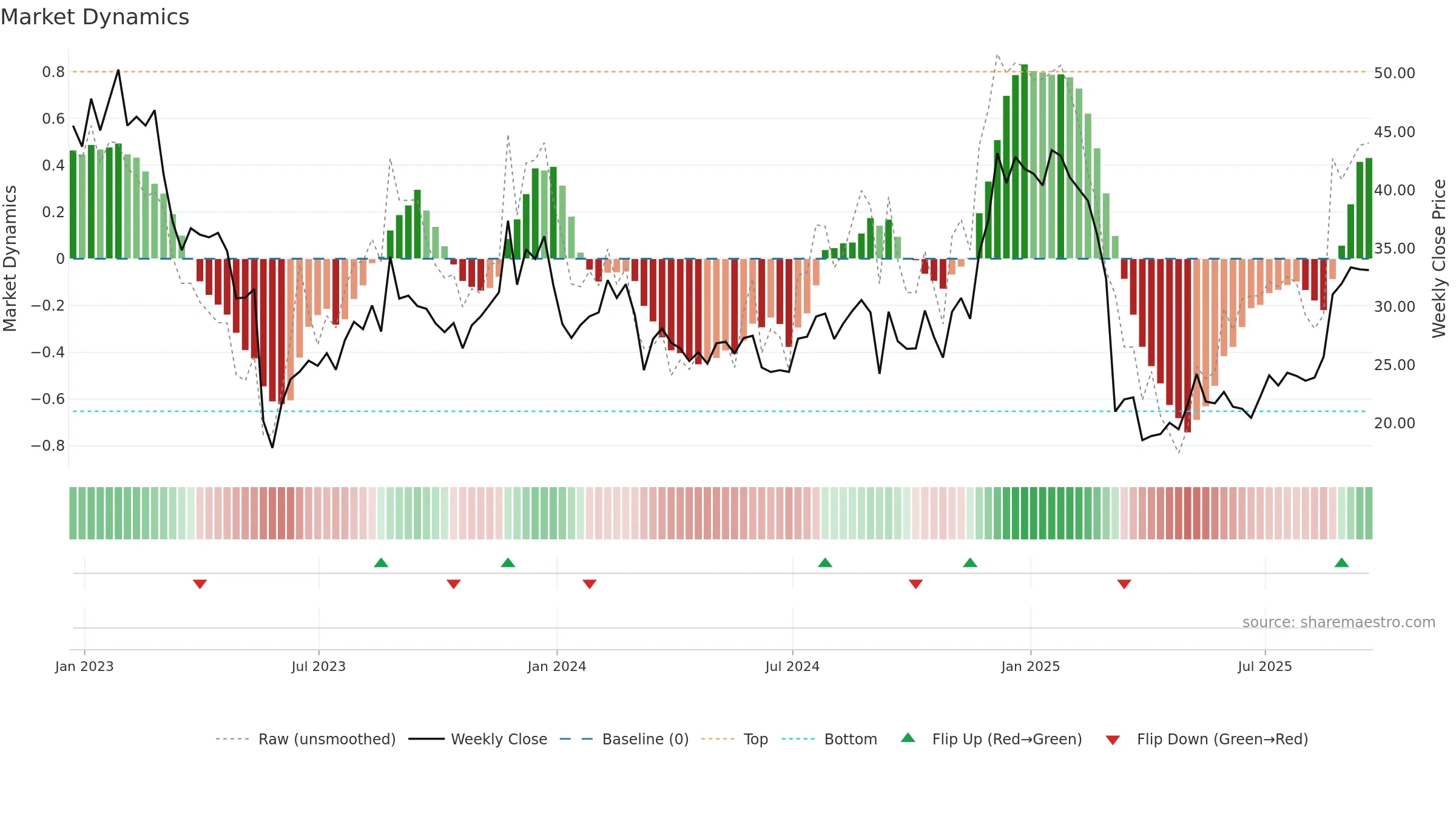Viewport: 1456px width, 819px height.
Task: Click the Raw (unsmoothed) legend entry
Action: point(306,739)
